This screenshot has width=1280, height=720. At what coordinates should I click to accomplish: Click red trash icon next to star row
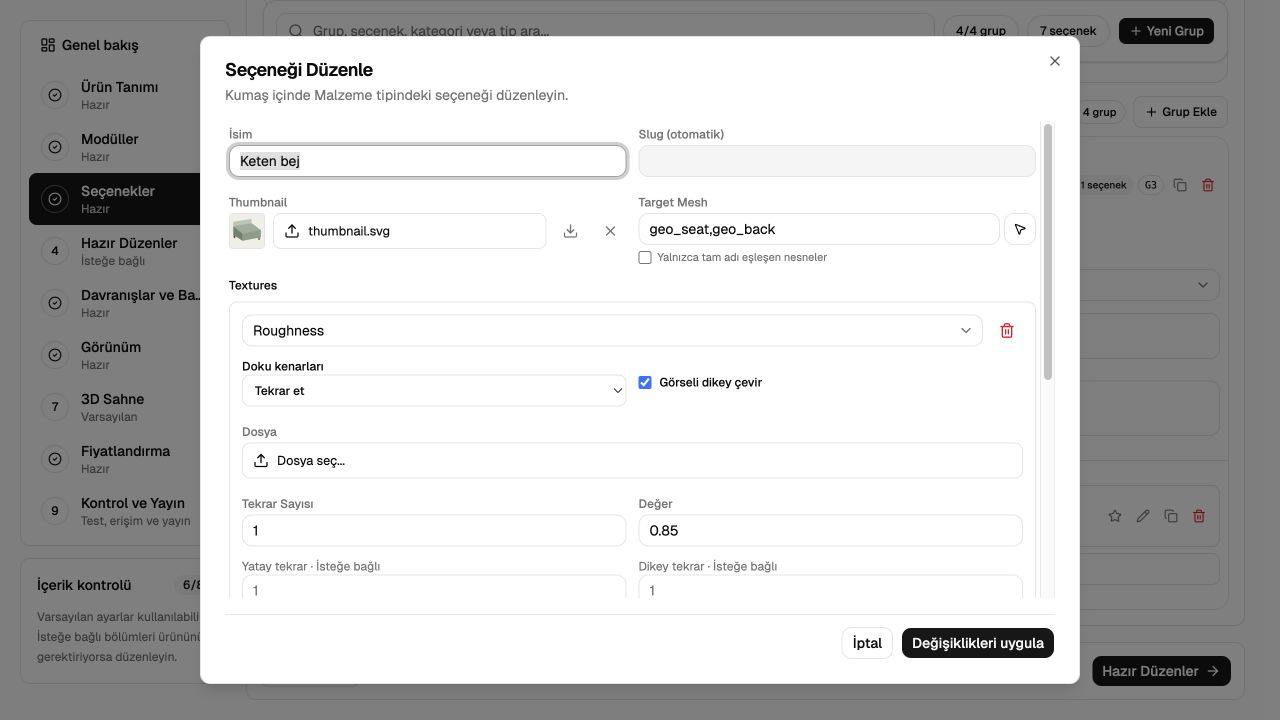(x=1199, y=516)
